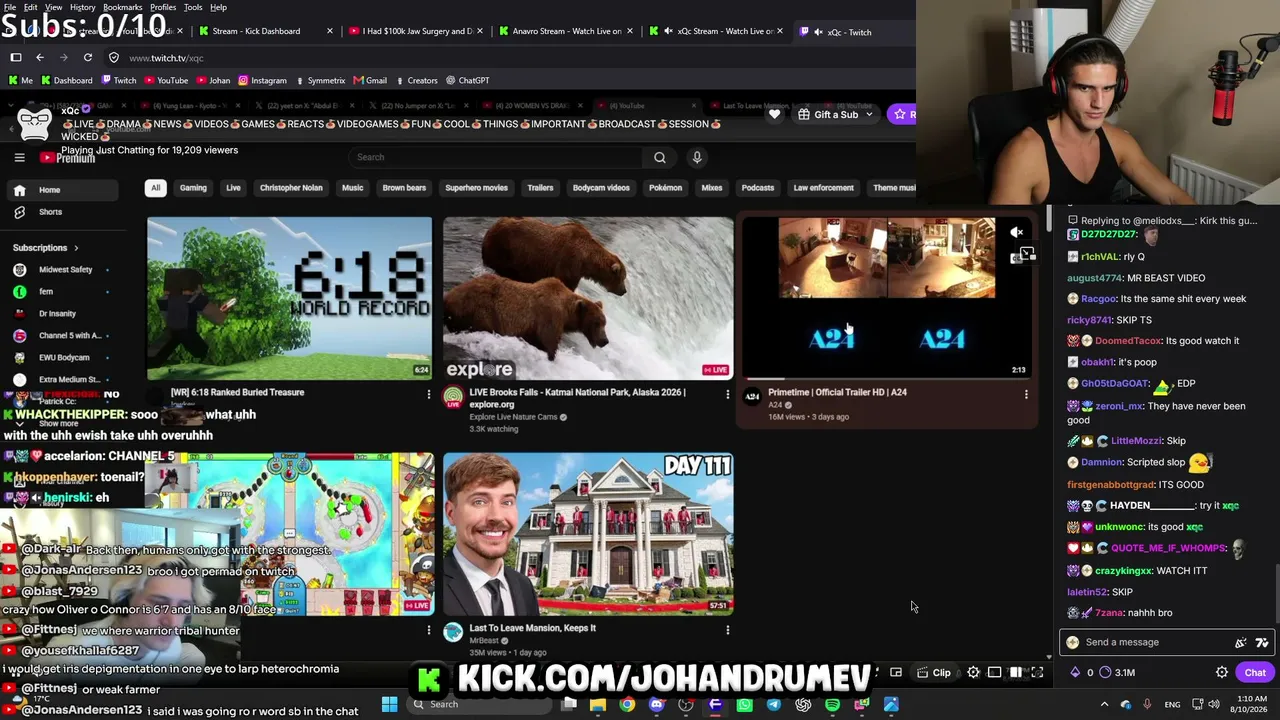Click the A24 channel avatar
1280x720 pixels.
[753, 396]
